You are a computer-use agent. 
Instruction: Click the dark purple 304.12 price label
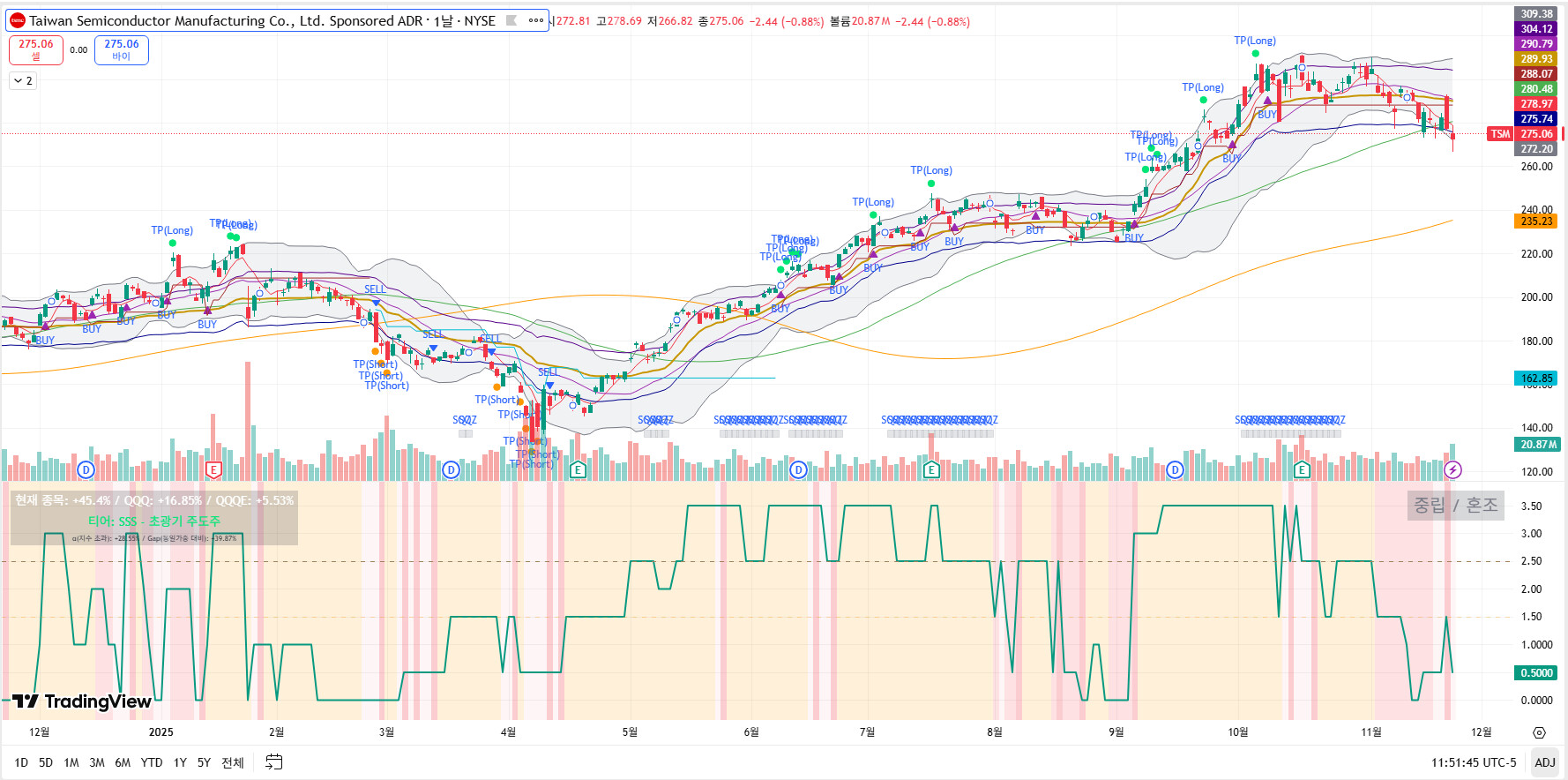coord(1536,28)
